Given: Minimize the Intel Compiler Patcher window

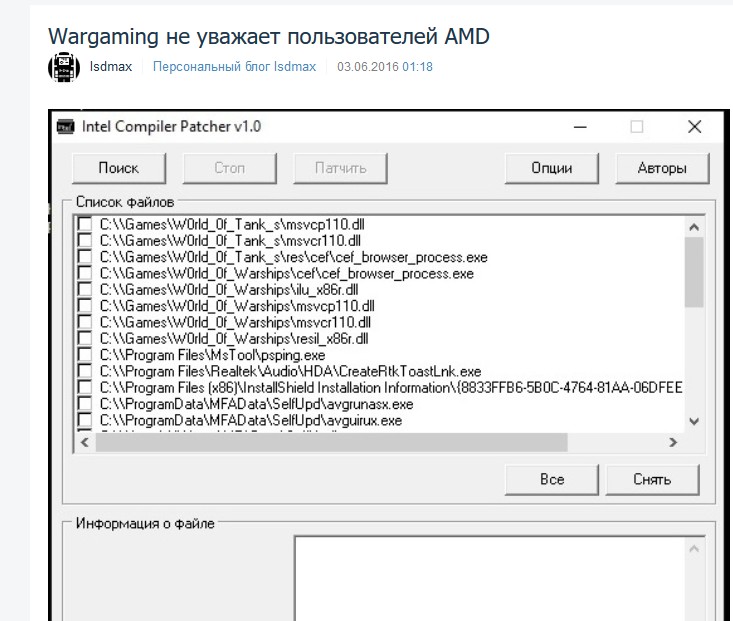Looking at the screenshot, I should point(580,127).
